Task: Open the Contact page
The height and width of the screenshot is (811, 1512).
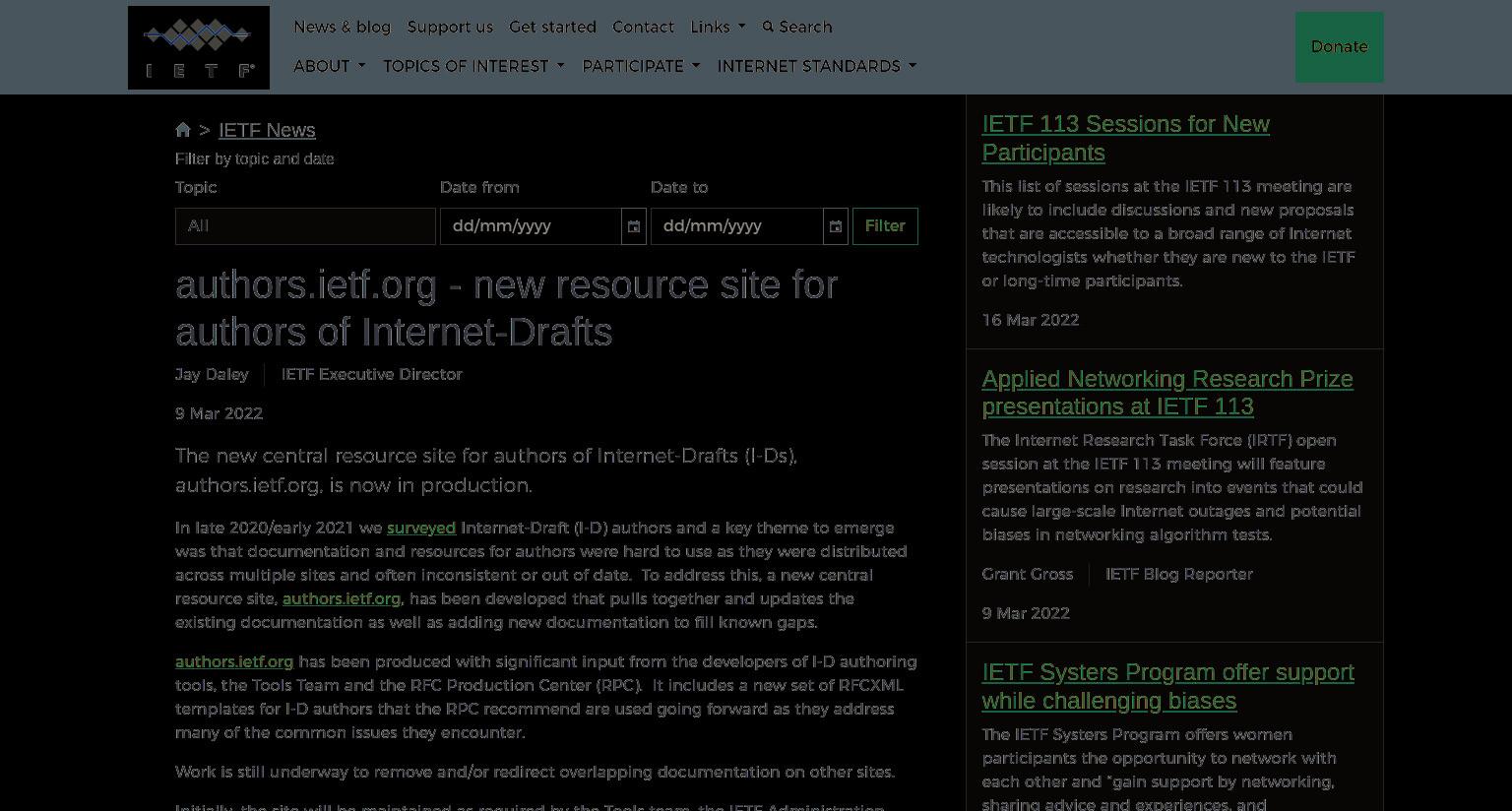Action: point(643,27)
